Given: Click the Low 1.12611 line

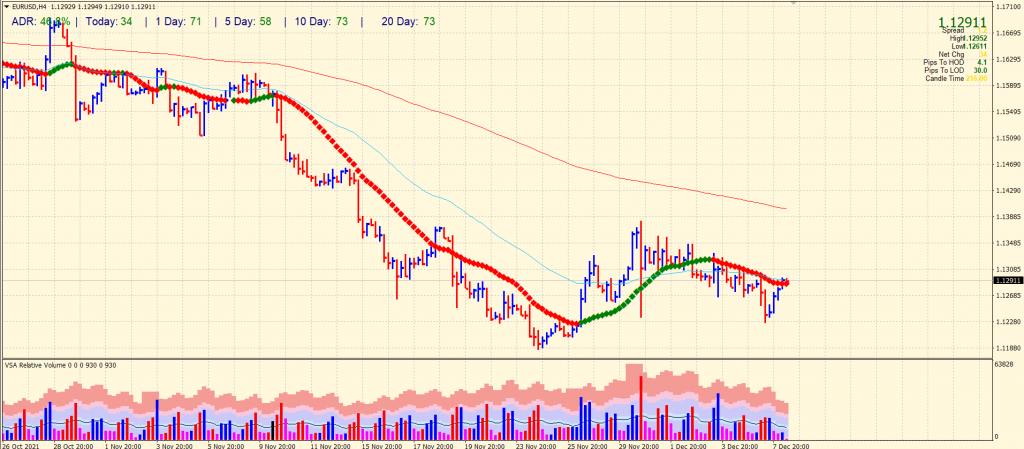Looking at the screenshot, I should point(967,46).
